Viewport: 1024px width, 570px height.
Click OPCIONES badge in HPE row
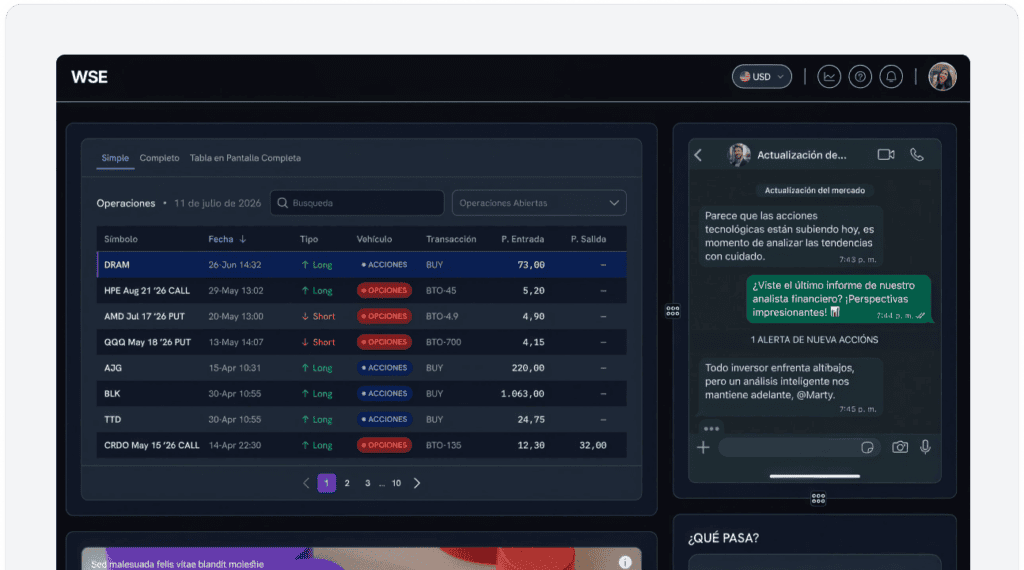click(x=384, y=291)
